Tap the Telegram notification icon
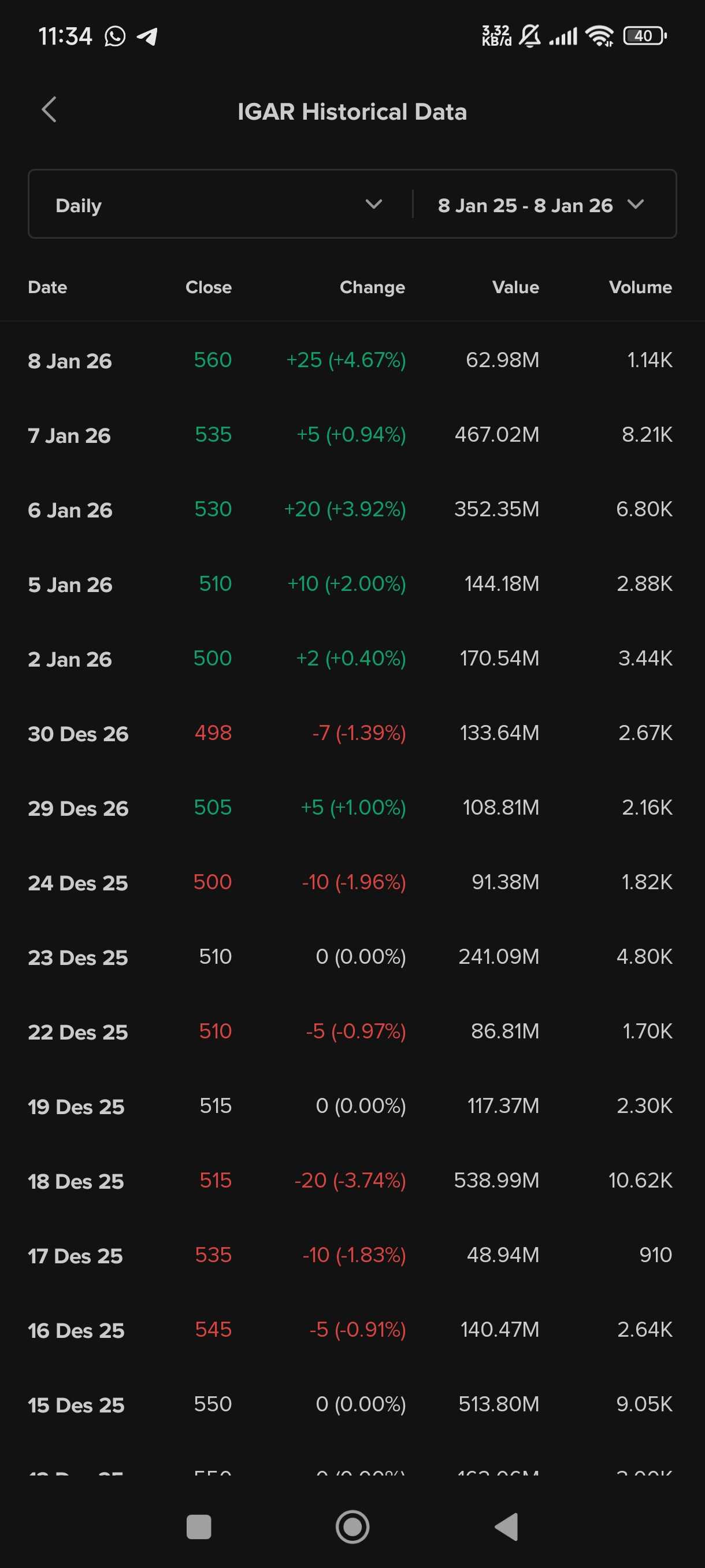705x1568 pixels. (x=147, y=36)
